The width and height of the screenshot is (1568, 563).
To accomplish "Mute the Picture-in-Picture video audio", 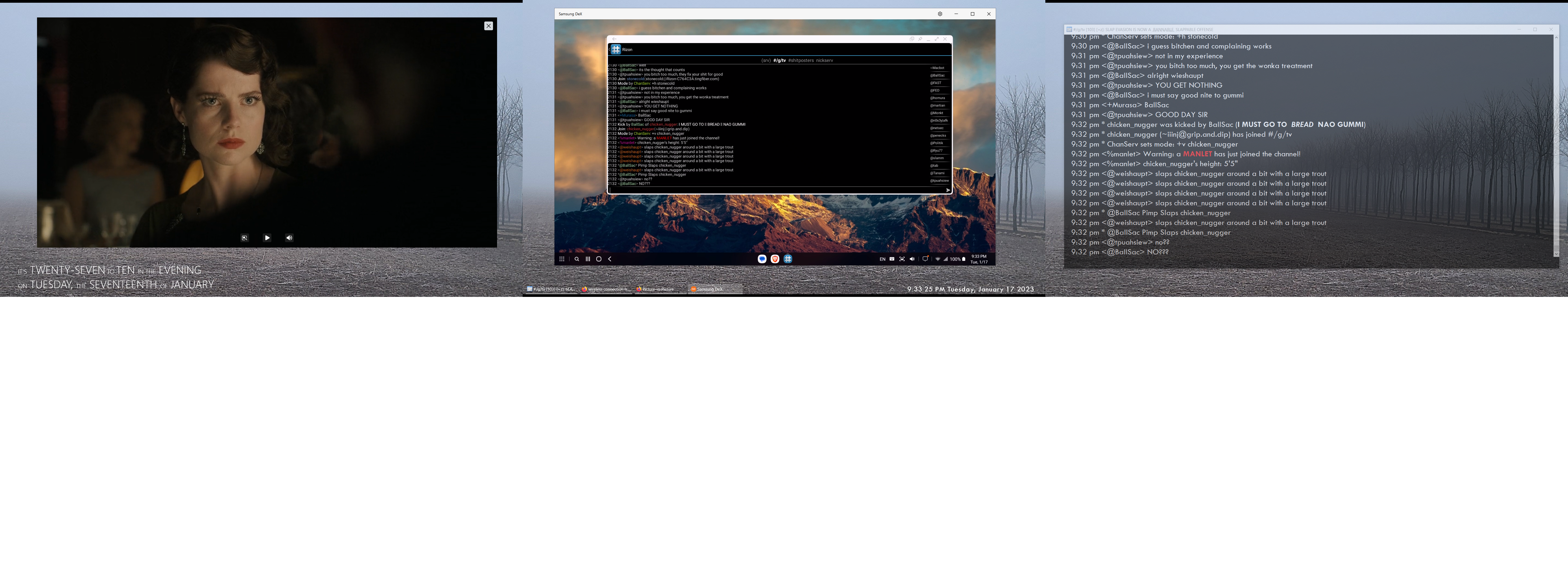I will pos(289,238).
